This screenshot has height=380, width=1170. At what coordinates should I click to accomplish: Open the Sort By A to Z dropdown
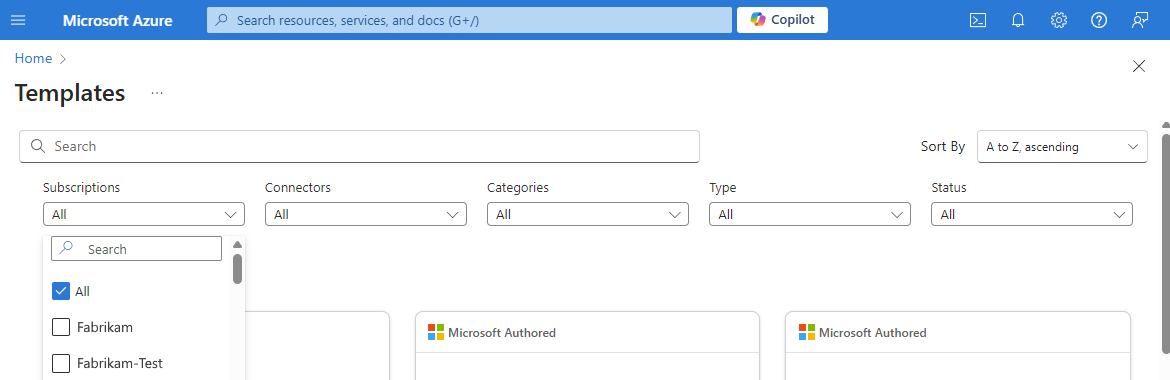pyautogui.click(x=1063, y=146)
